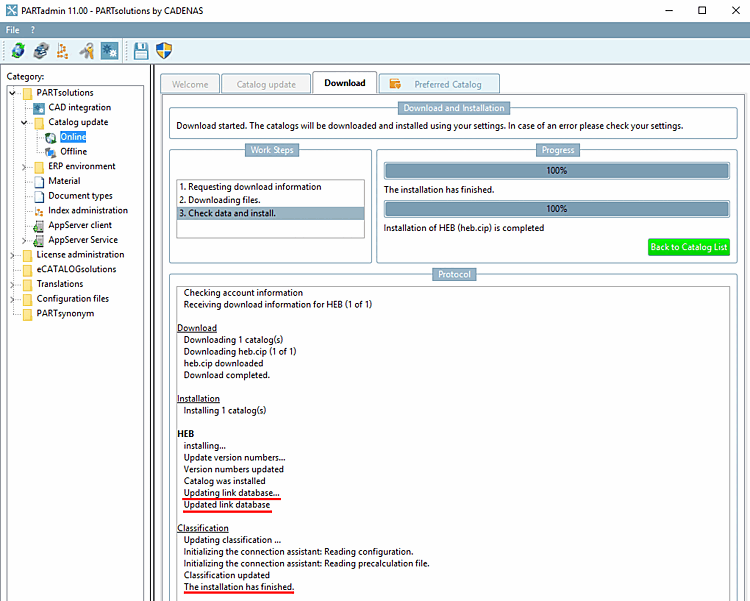Click the orange tree structure toolbar icon

pyautogui.click(x=63, y=50)
